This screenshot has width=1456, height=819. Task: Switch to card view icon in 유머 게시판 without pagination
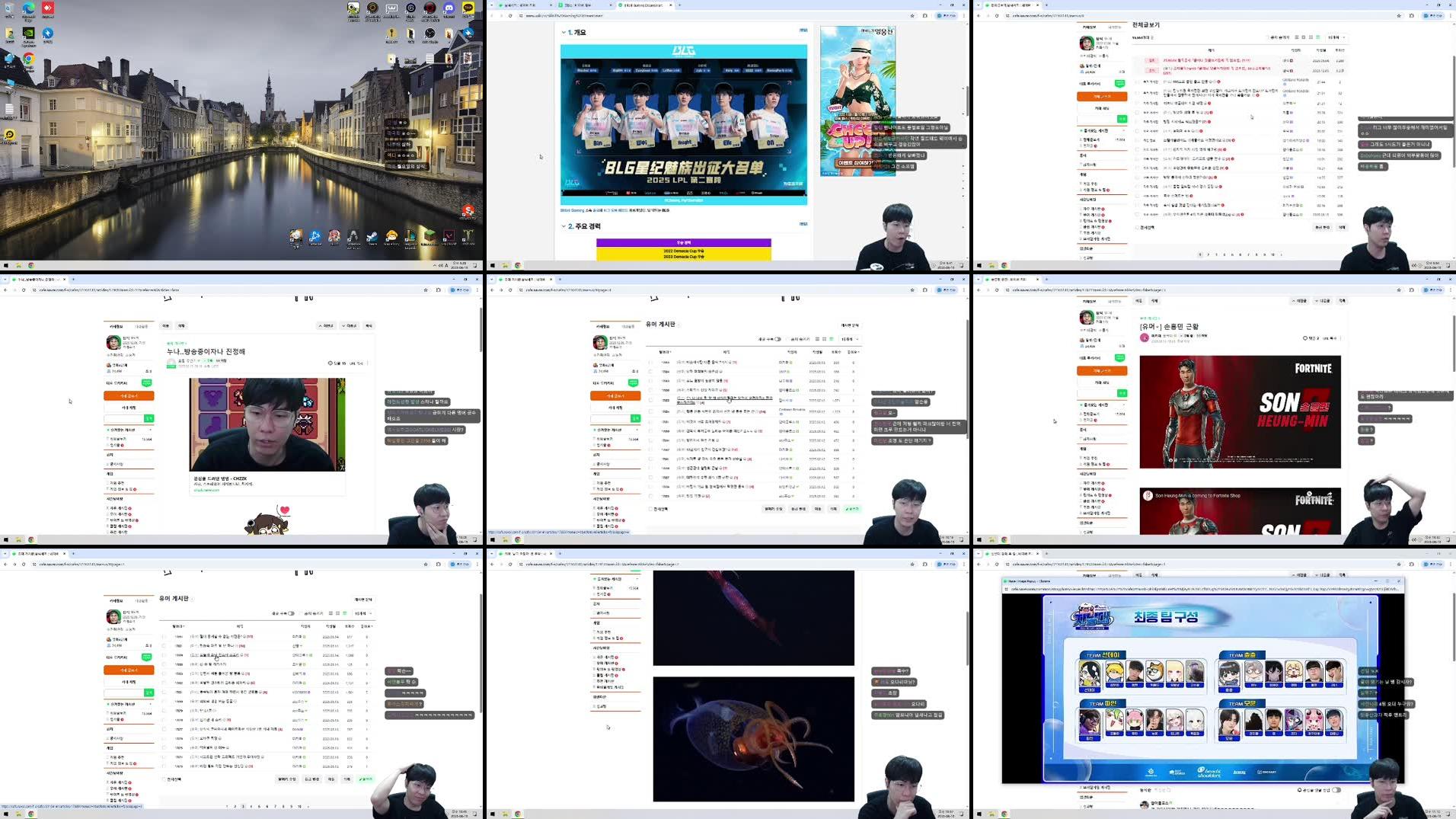tap(824, 339)
